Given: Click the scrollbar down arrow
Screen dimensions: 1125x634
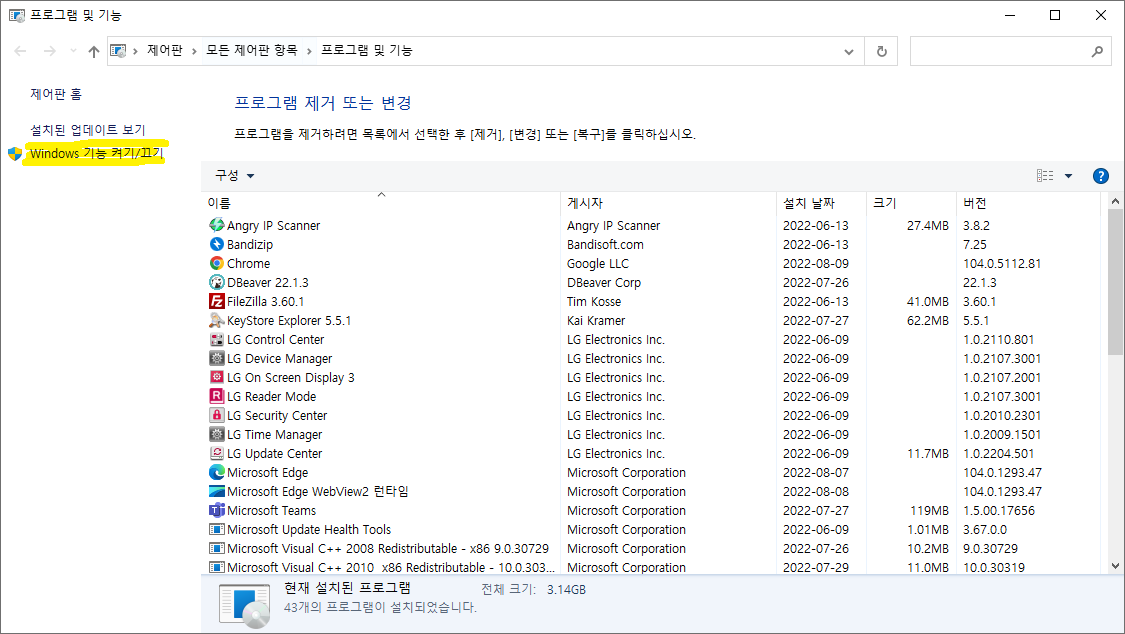Looking at the screenshot, I should point(1115,566).
